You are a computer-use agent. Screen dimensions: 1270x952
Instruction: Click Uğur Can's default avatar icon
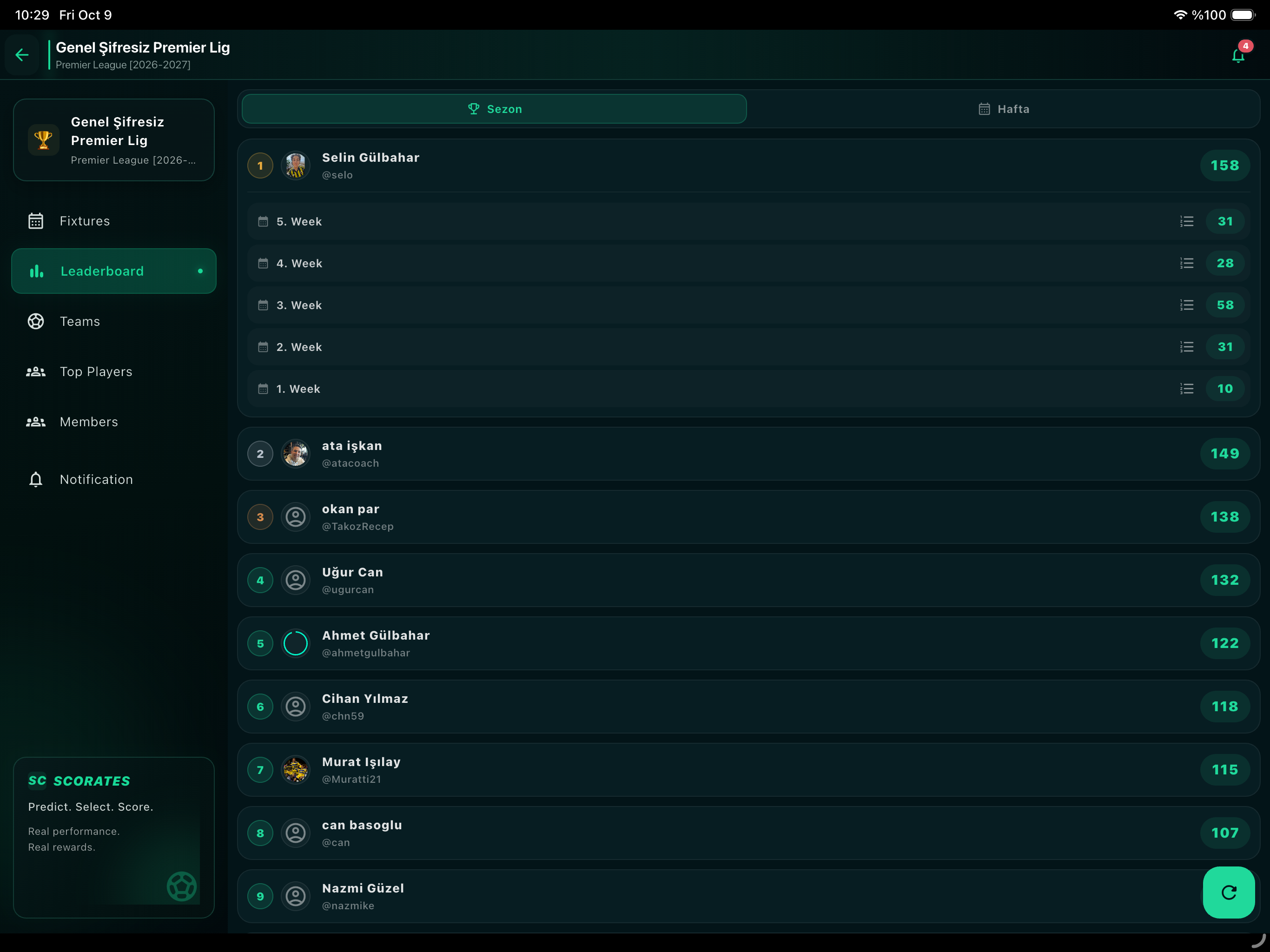point(296,580)
